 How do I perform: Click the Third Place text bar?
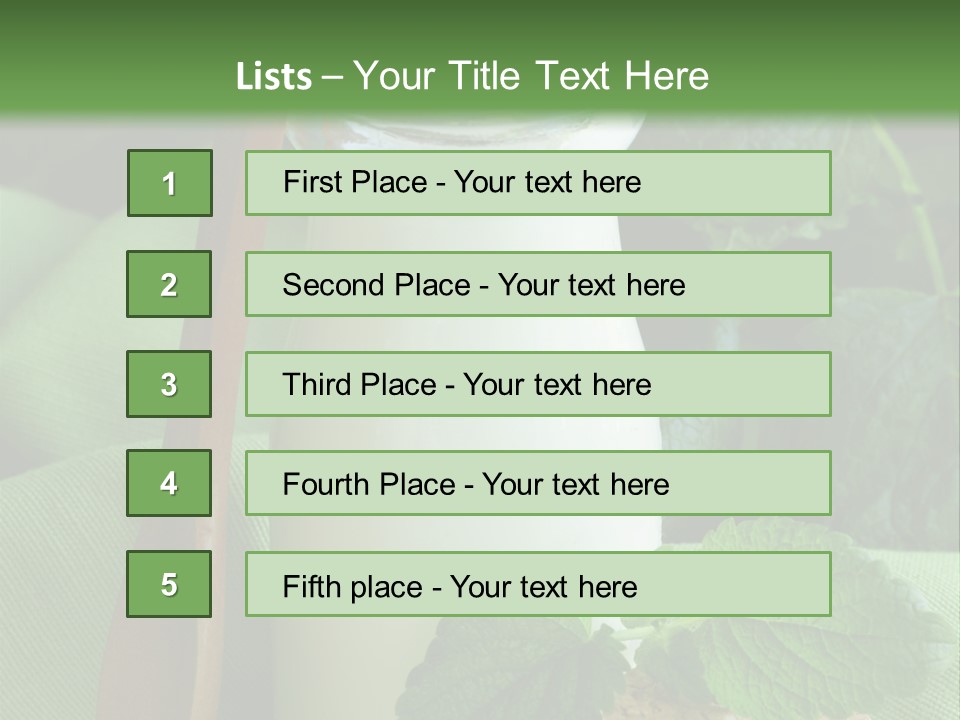tap(538, 384)
